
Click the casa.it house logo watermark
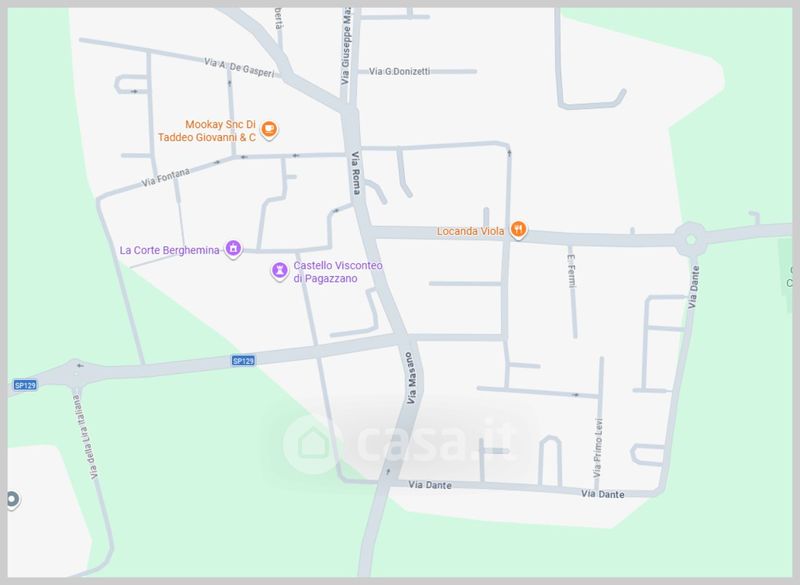click(314, 444)
